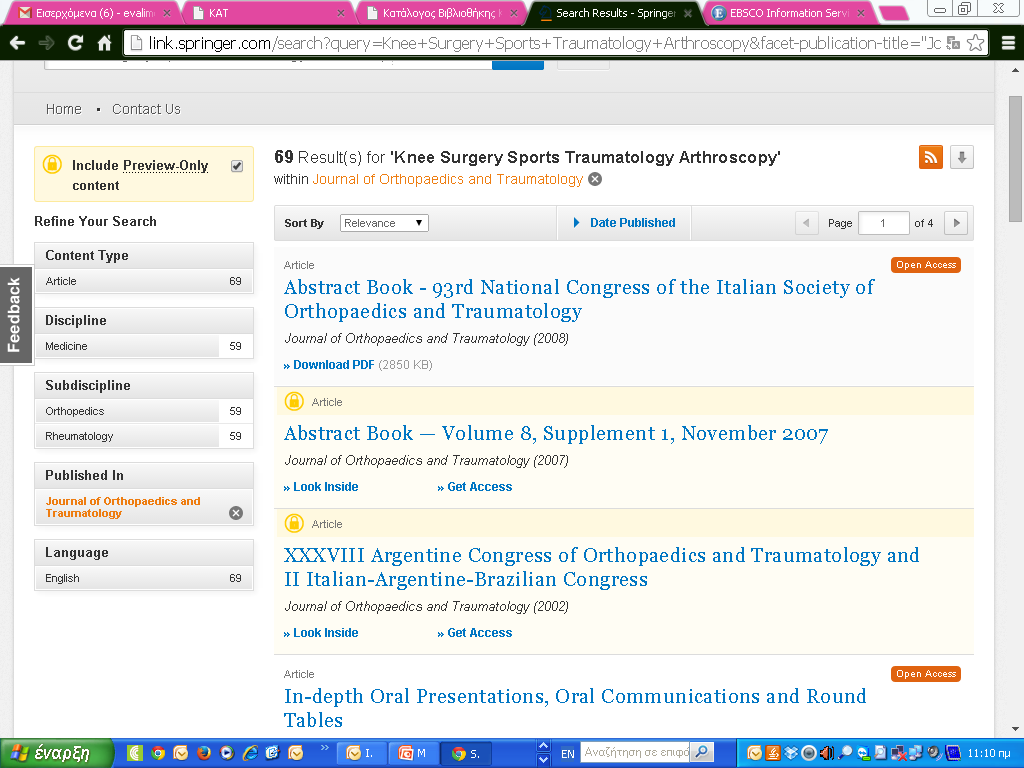Click Look Inside for the 2002 article
Viewport: 1024px width, 768px height.
click(x=321, y=633)
